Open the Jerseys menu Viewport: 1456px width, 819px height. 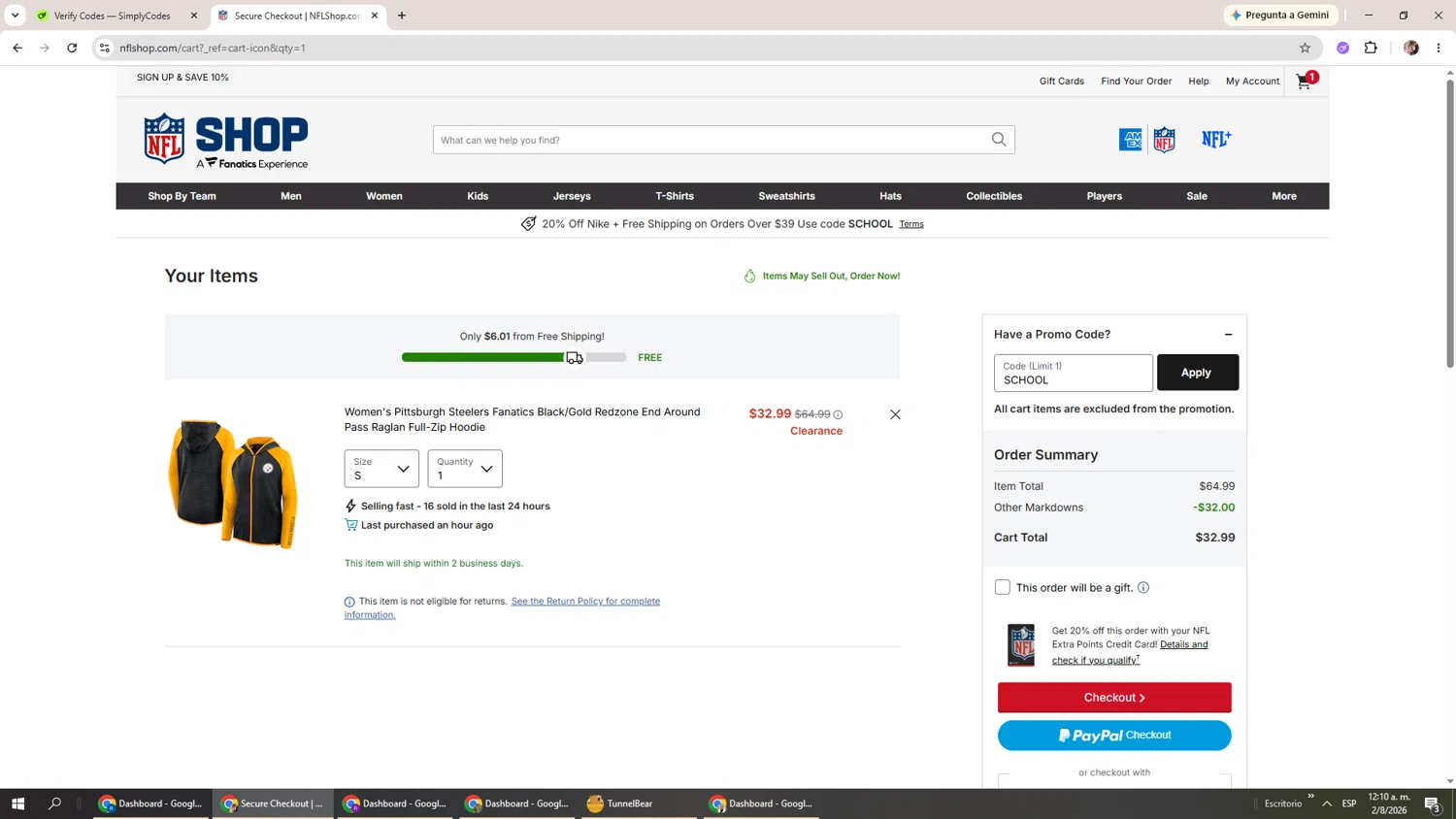572,196
